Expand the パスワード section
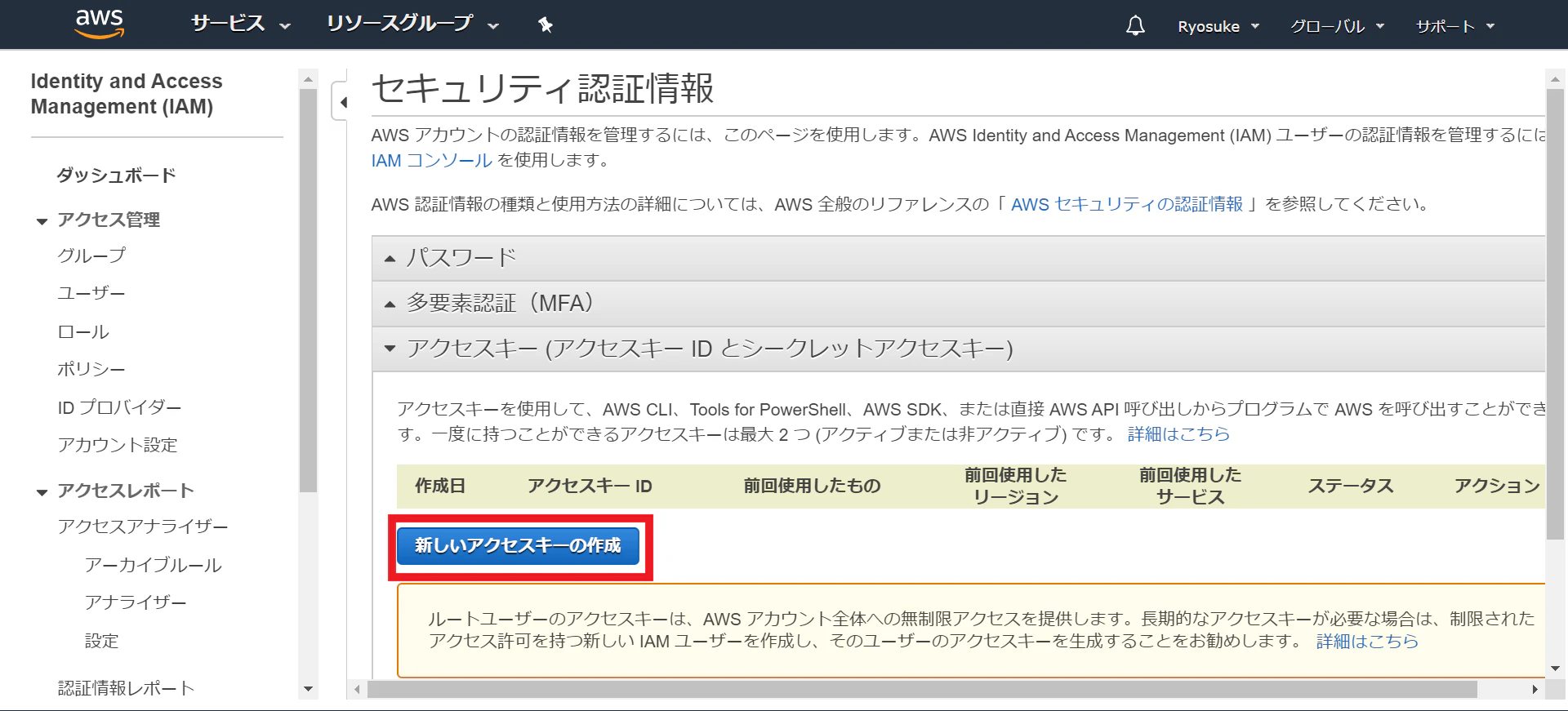Screen dimensions: 1568x711 (x=958, y=258)
